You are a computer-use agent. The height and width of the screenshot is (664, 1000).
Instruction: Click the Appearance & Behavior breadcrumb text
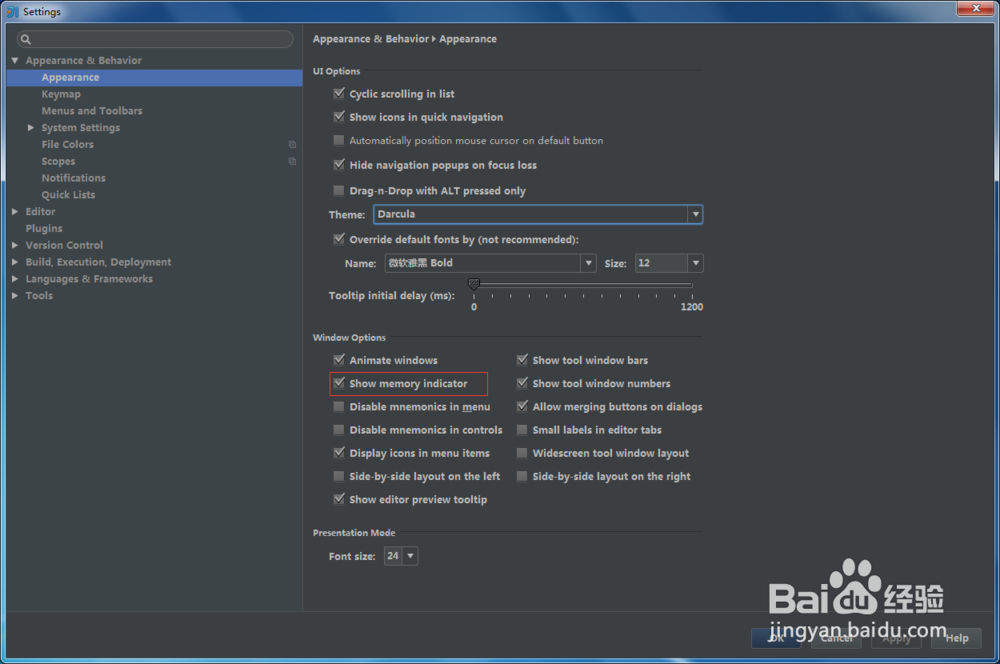371,39
